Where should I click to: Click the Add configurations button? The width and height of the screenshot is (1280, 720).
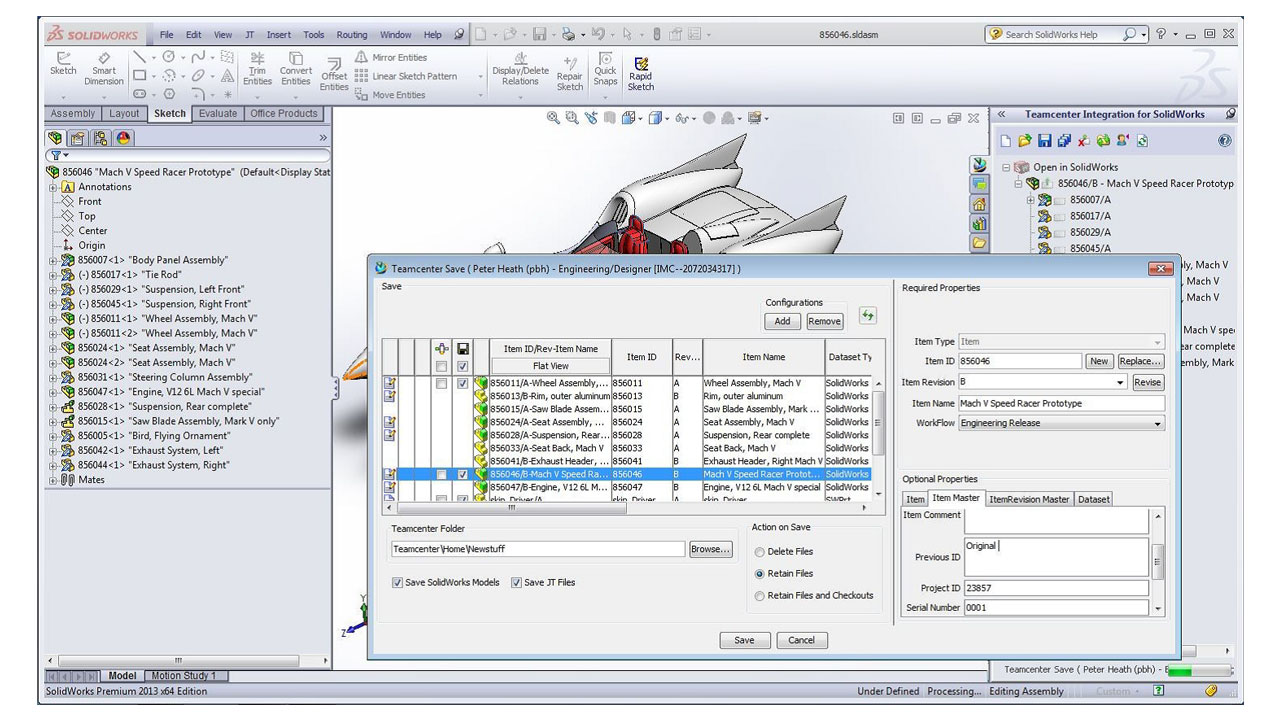coord(782,321)
